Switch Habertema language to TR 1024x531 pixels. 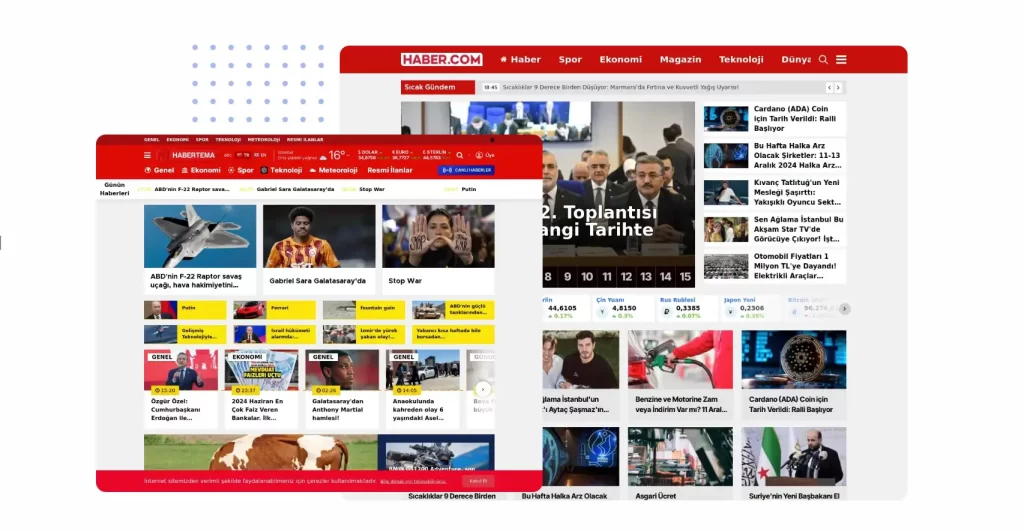click(x=243, y=155)
